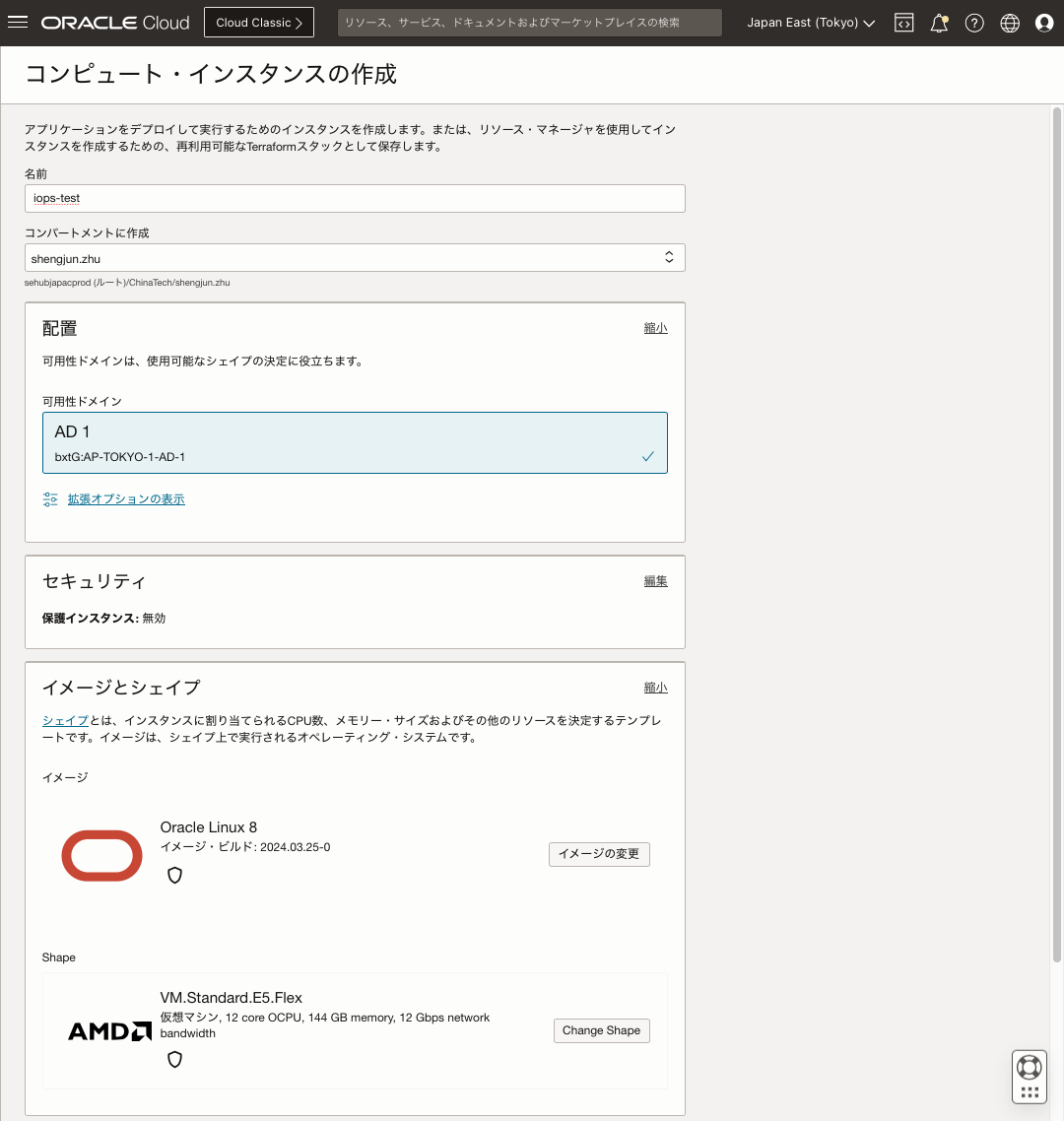Viewport: 1064px width, 1121px height.
Task: Click the イメージの変更 button
Action: click(x=599, y=854)
